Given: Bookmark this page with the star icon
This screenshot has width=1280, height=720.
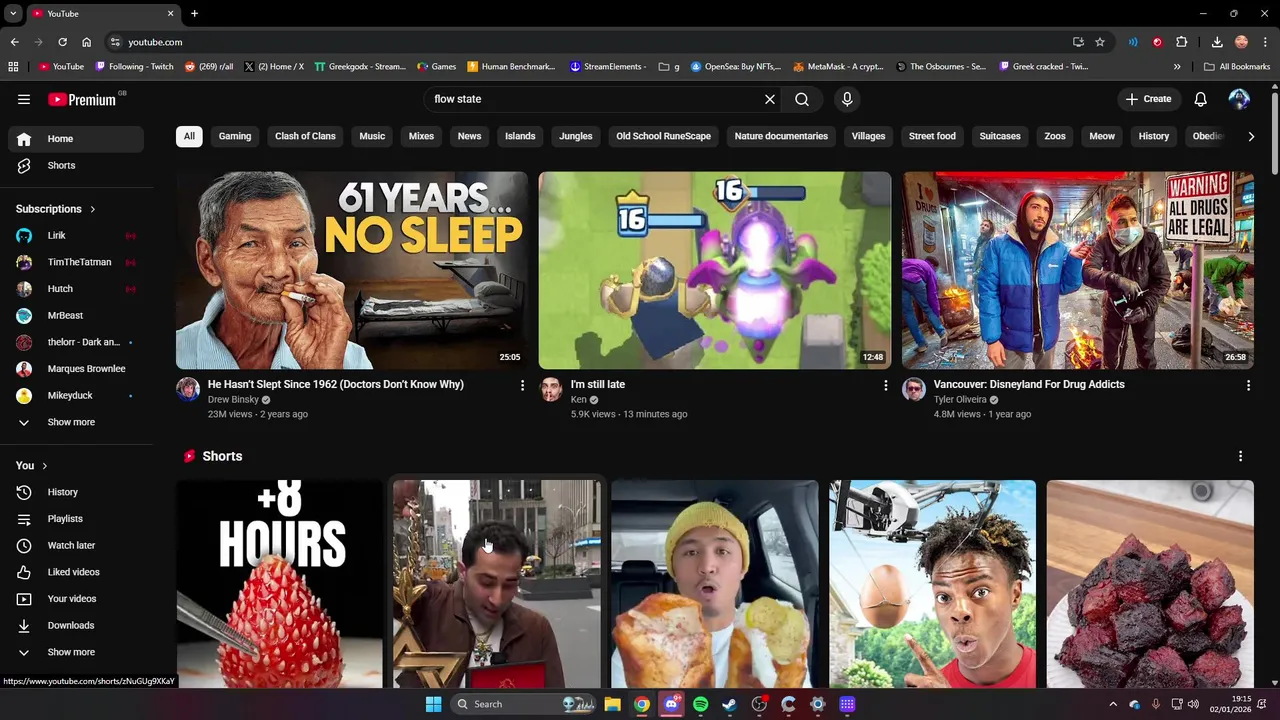Looking at the screenshot, I should 1100,42.
